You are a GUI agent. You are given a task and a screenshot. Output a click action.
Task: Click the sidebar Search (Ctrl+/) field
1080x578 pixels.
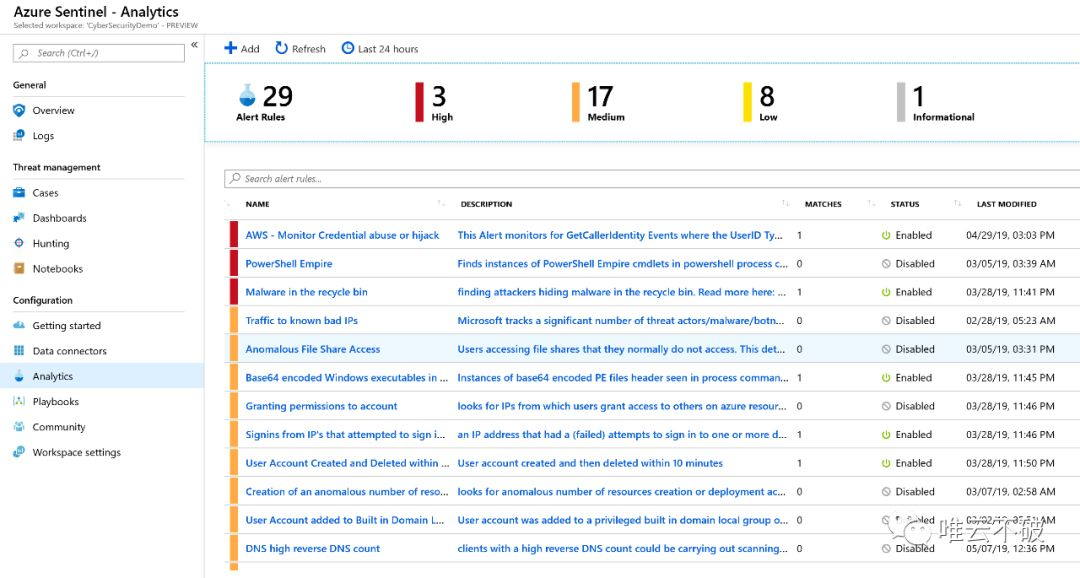(99, 53)
